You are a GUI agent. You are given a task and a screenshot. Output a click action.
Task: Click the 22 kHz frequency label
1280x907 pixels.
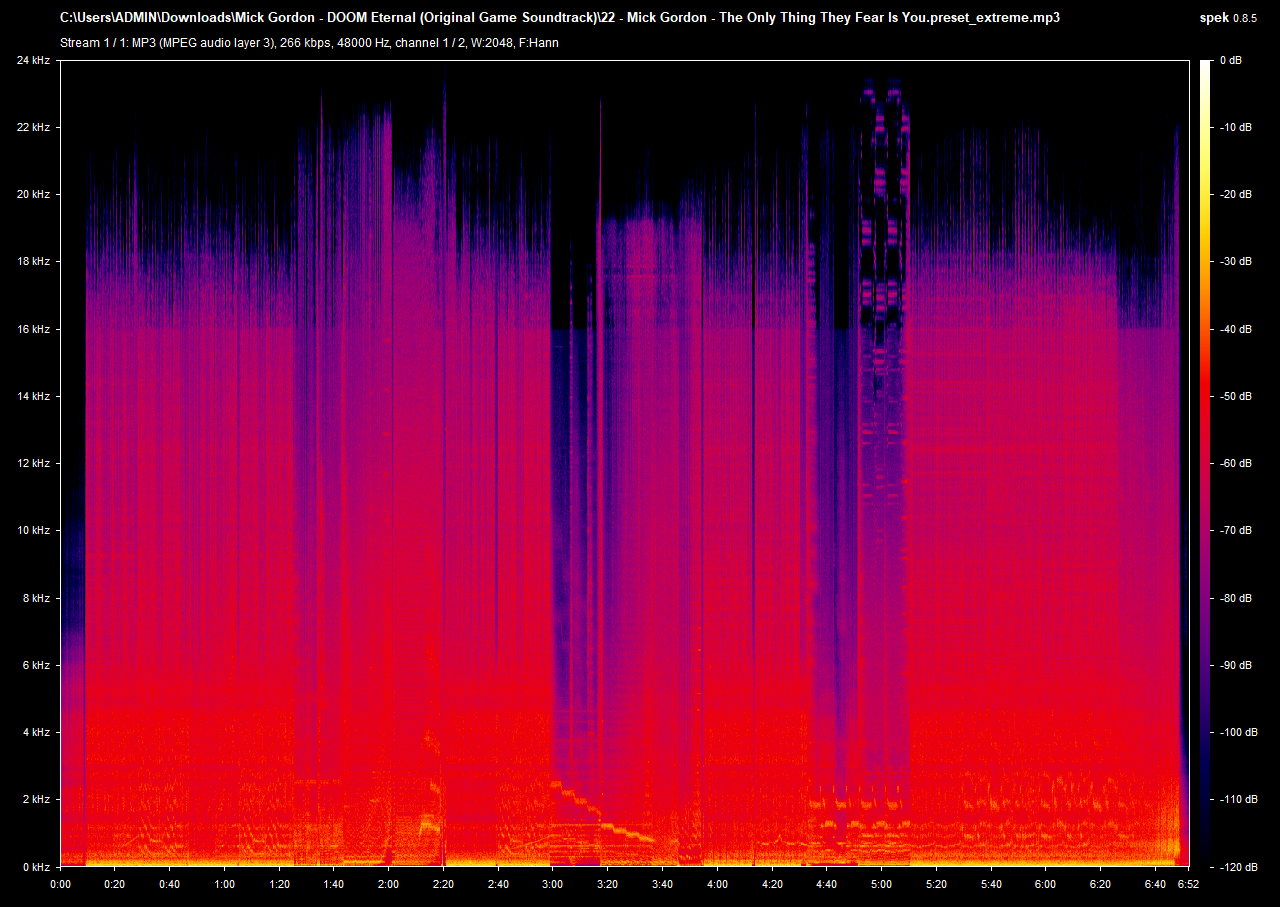pos(33,127)
